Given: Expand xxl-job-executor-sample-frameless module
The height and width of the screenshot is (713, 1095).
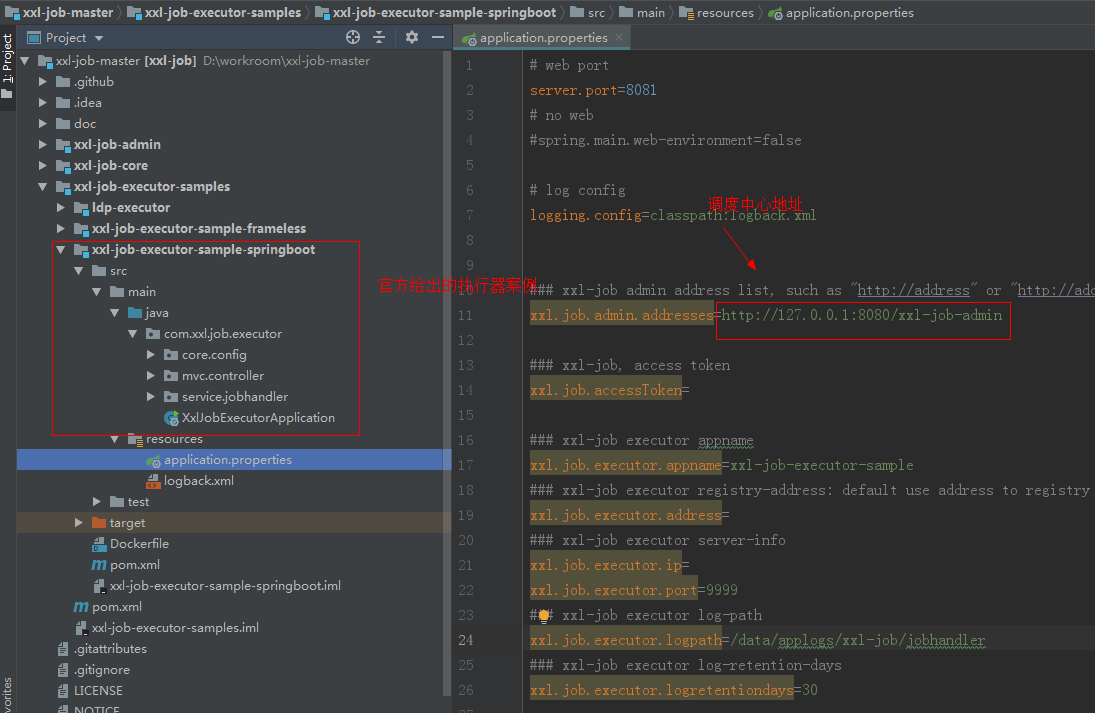Looking at the screenshot, I should (61, 228).
